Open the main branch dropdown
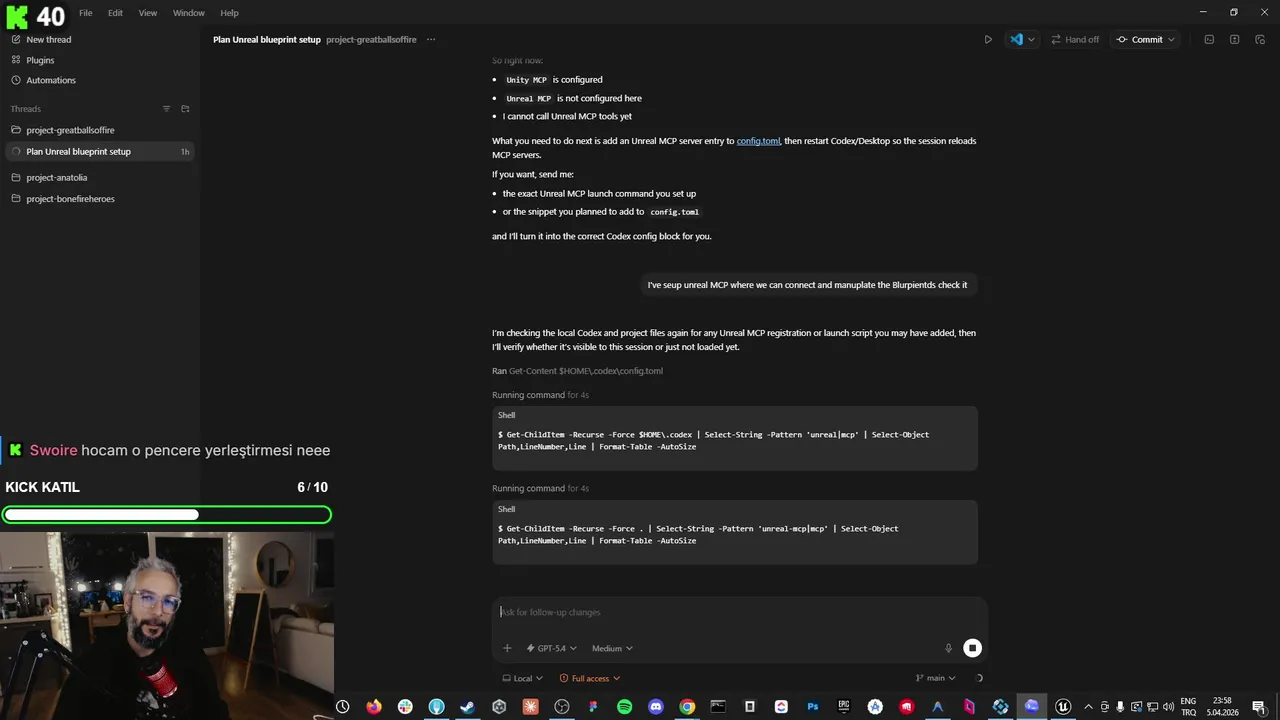This screenshot has width=1280, height=720. (935, 678)
